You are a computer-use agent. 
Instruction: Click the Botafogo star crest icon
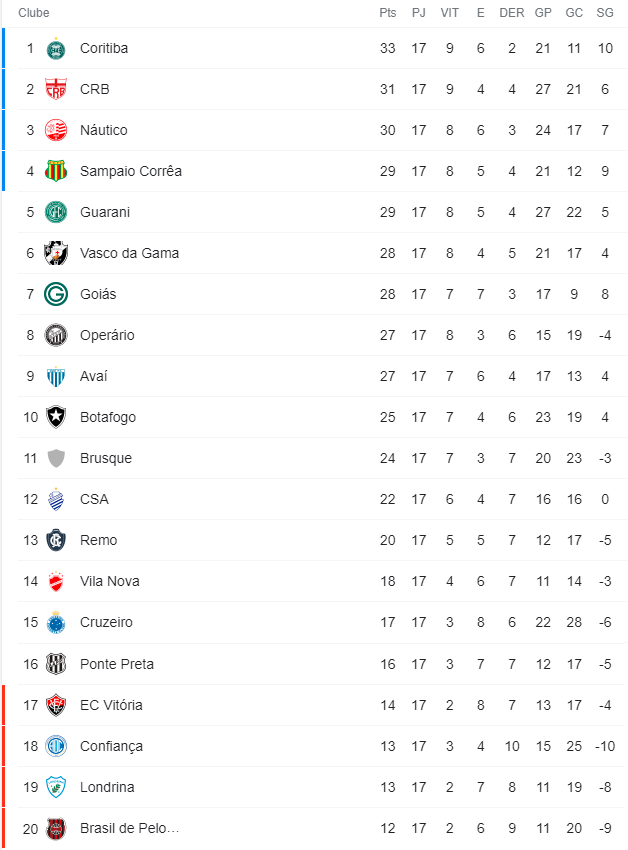pyautogui.click(x=56, y=417)
